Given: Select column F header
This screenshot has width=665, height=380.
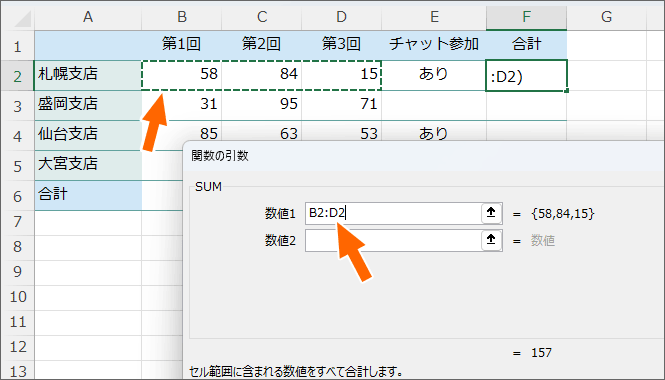Looking at the screenshot, I should click(526, 17).
